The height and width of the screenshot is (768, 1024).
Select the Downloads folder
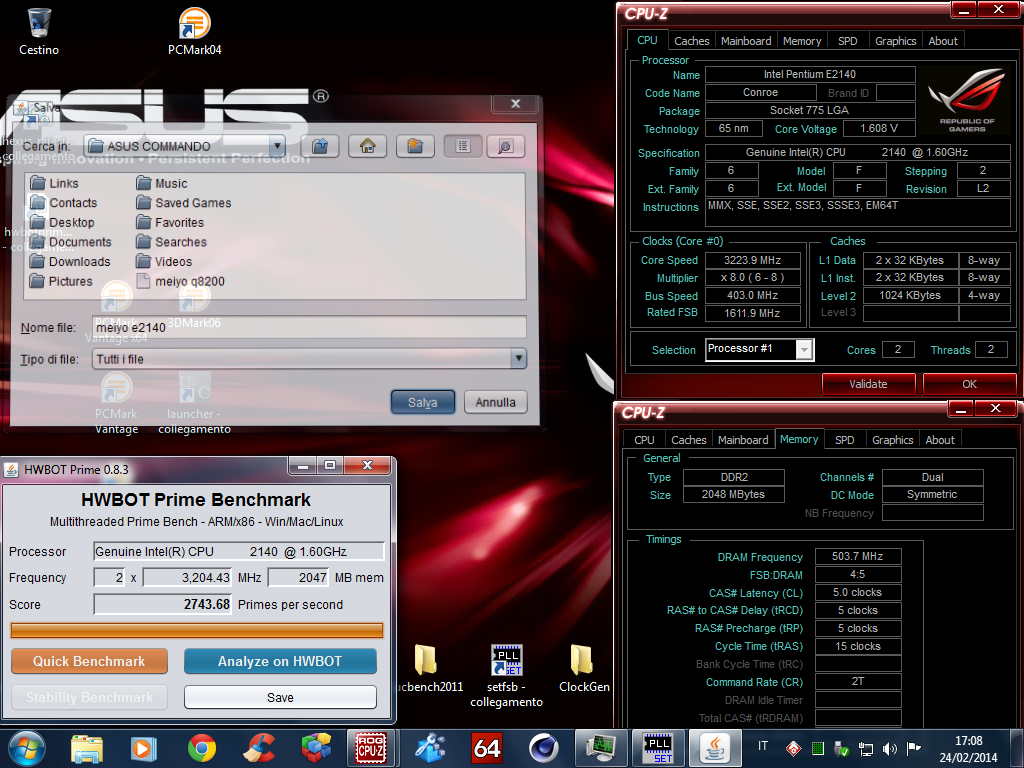click(x=71, y=262)
